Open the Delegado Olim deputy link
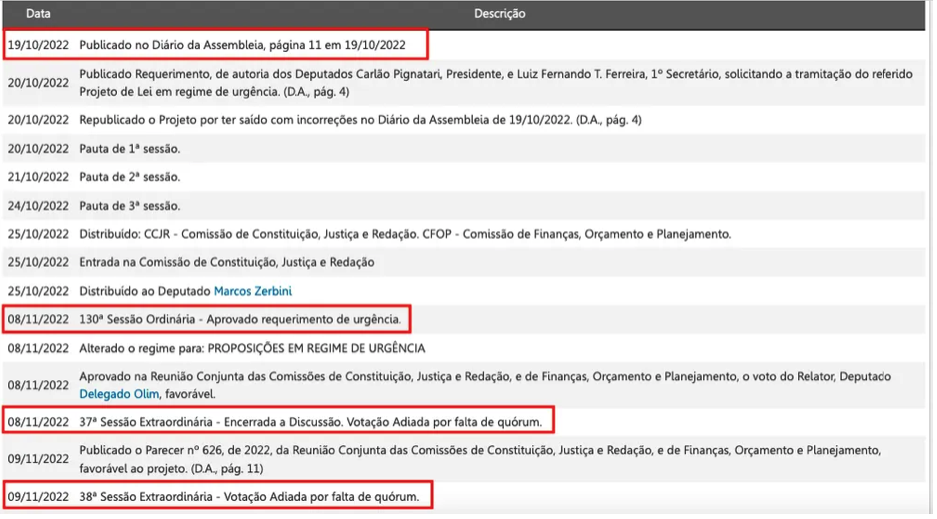 tap(119, 394)
